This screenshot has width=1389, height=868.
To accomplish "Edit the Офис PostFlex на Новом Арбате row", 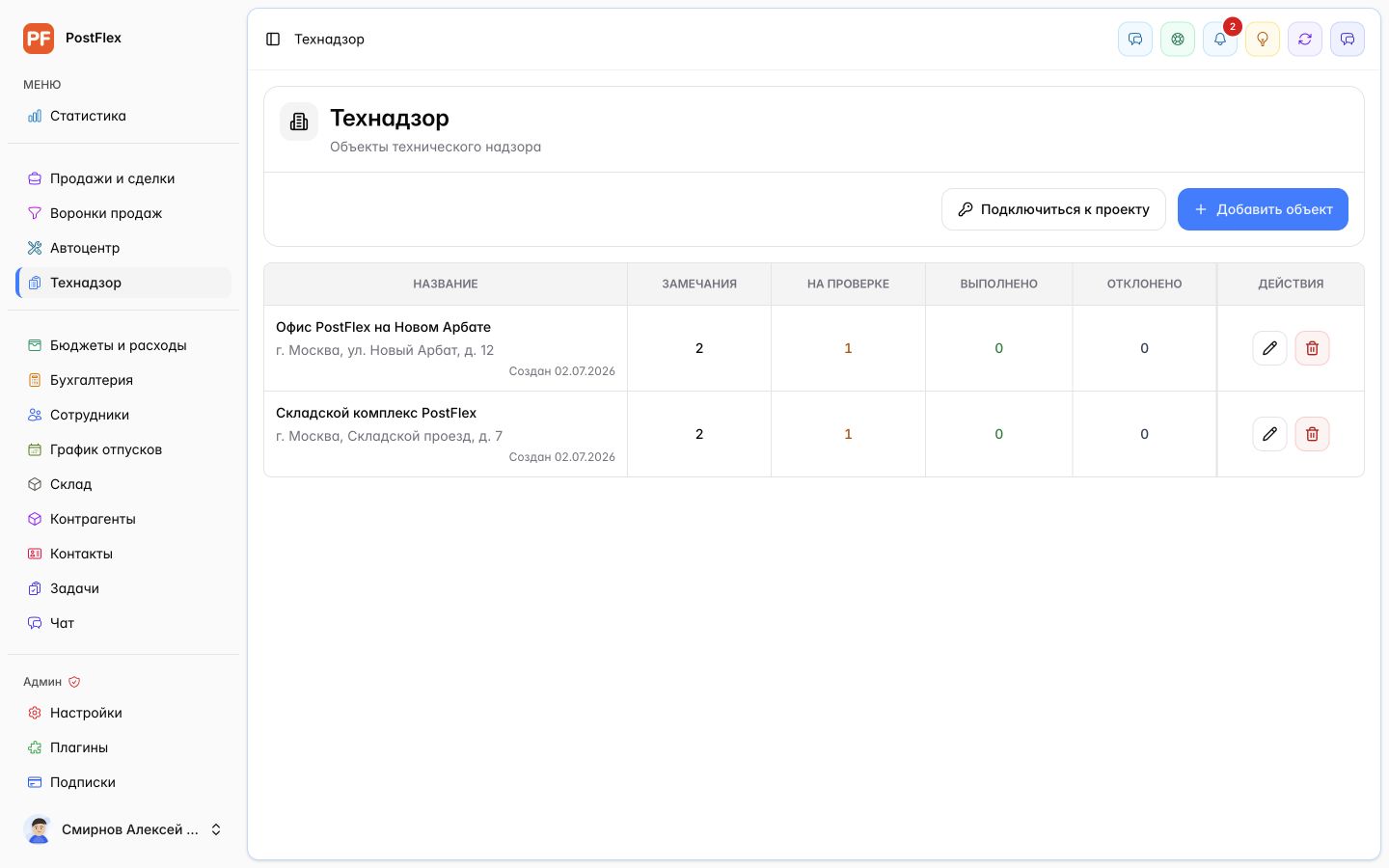I will [x=1269, y=348].
